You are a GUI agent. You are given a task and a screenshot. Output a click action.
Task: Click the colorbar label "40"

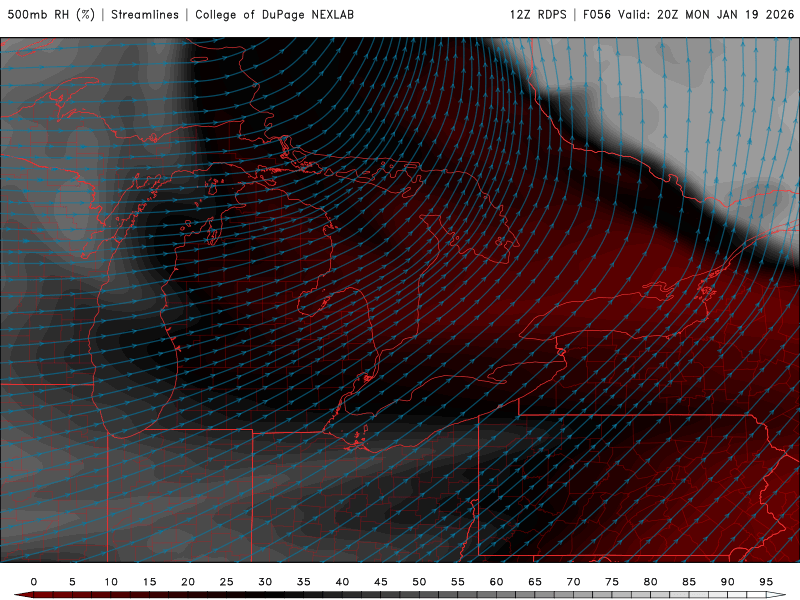pyautogui.click(x=342, y=582)
